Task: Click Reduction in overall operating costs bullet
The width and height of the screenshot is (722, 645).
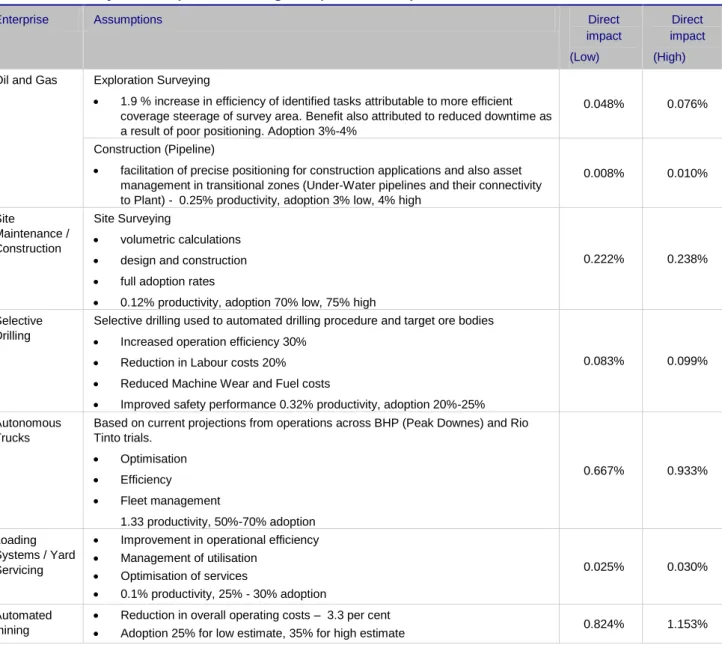Action: [x=255, y=616]
